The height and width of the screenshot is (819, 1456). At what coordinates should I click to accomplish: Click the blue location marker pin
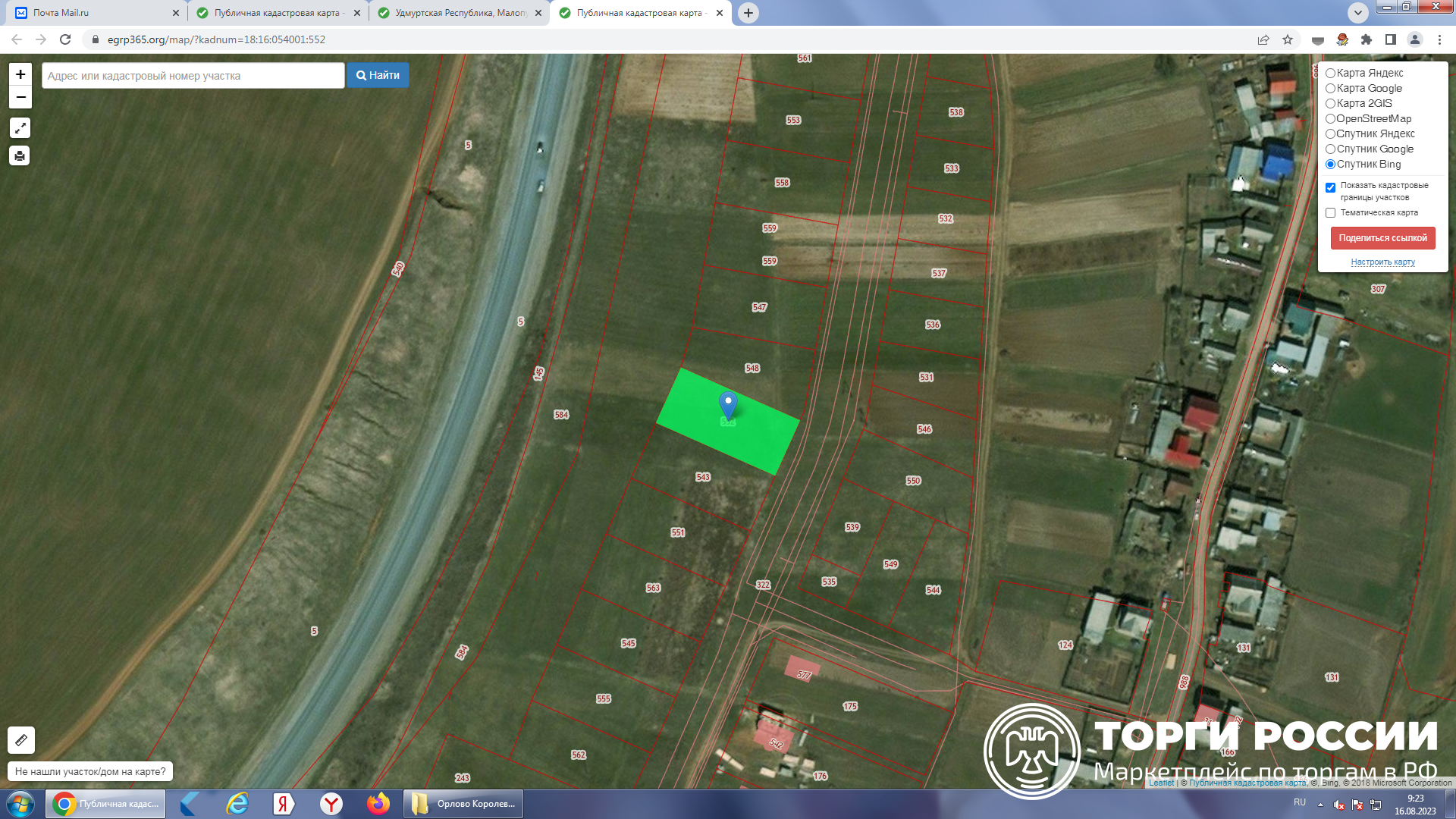(728, 404)
